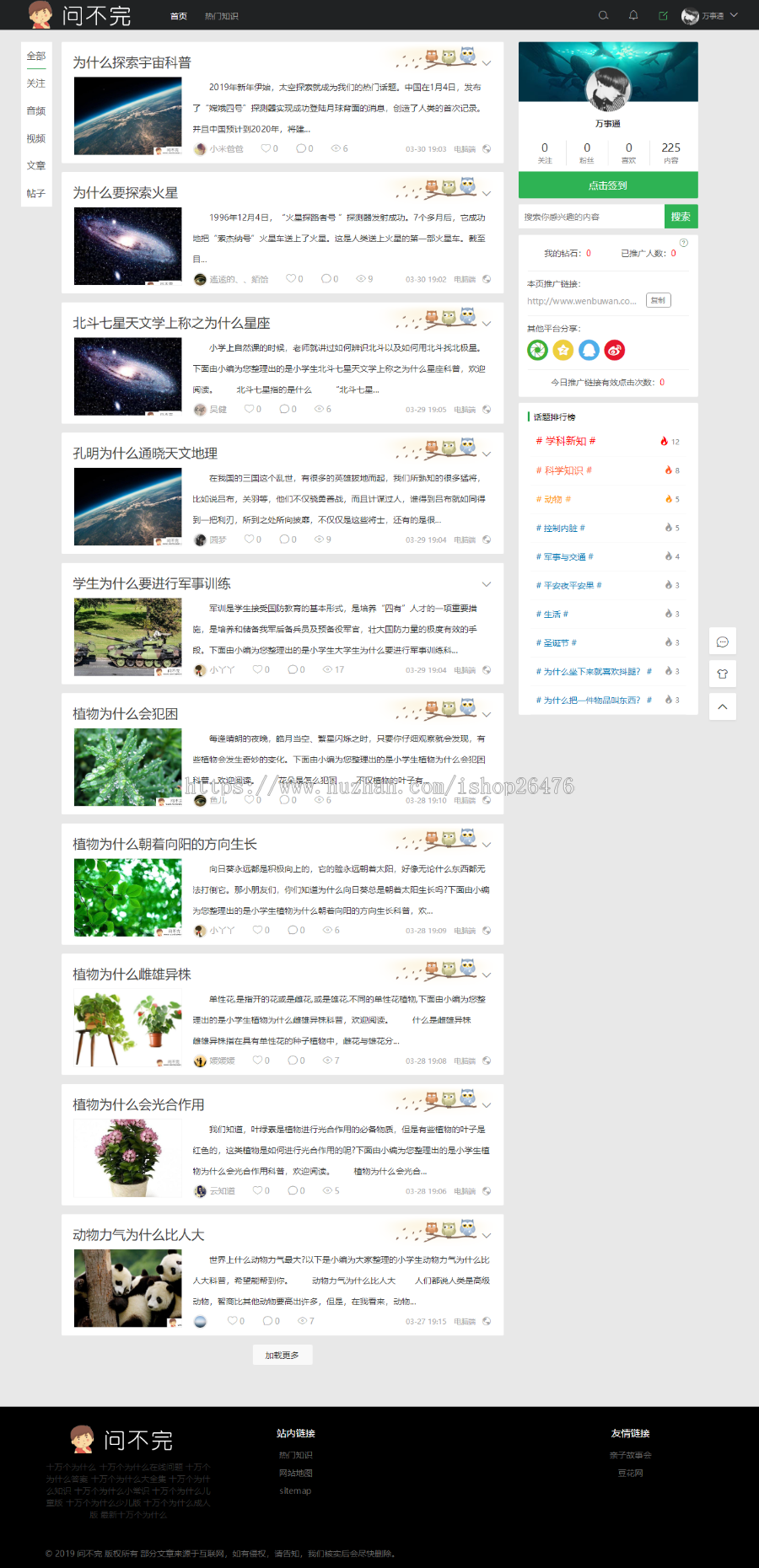Screen dimensions: 759x1568
Task: Like the 学生为什么要进行军事训练 post
Action: point(257,669)
